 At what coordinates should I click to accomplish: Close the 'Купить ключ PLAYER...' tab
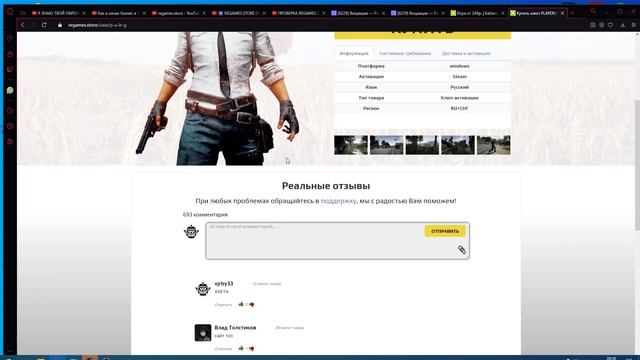pos(562,13)
